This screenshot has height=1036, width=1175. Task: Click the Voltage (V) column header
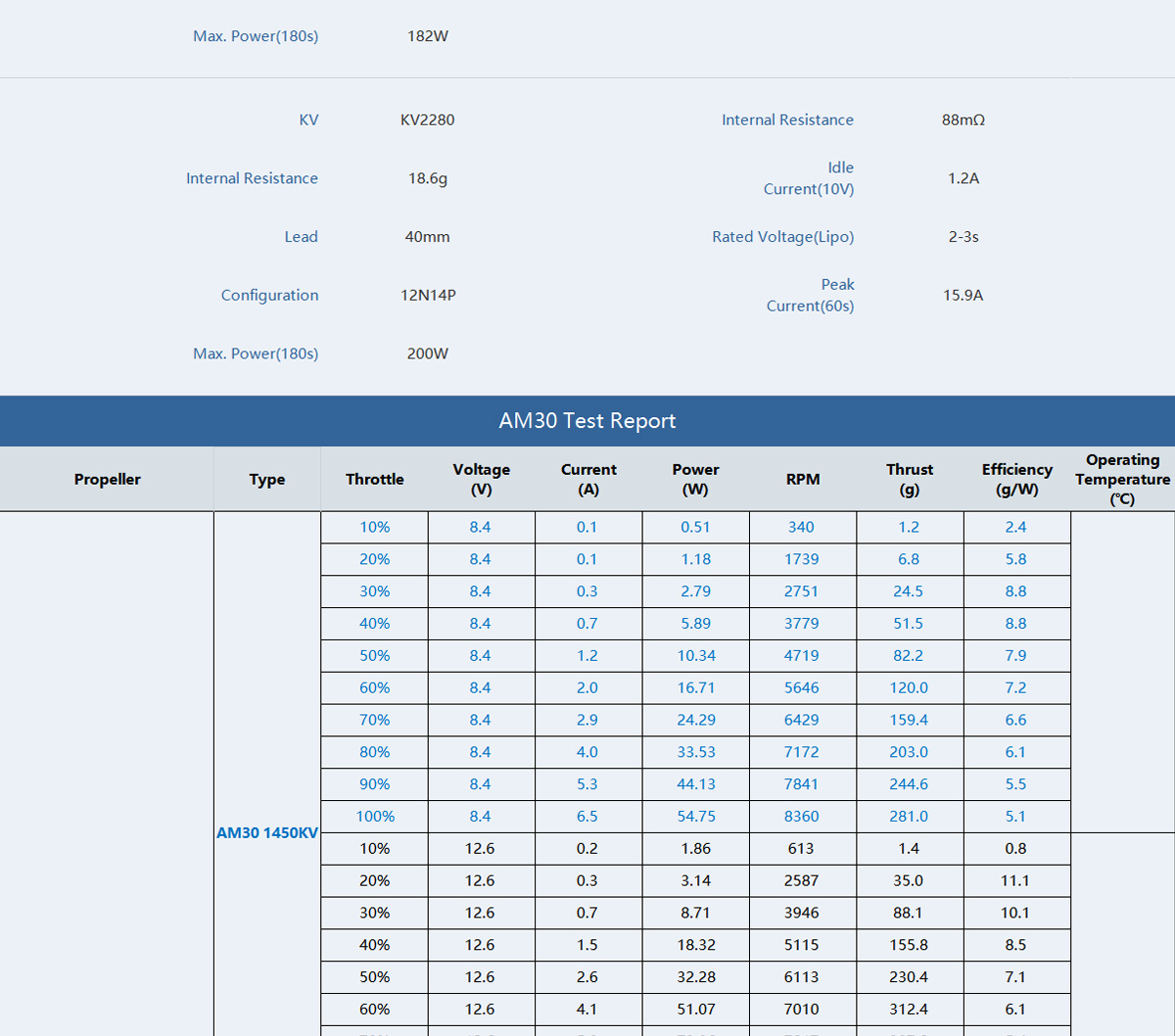coord(482,479)
